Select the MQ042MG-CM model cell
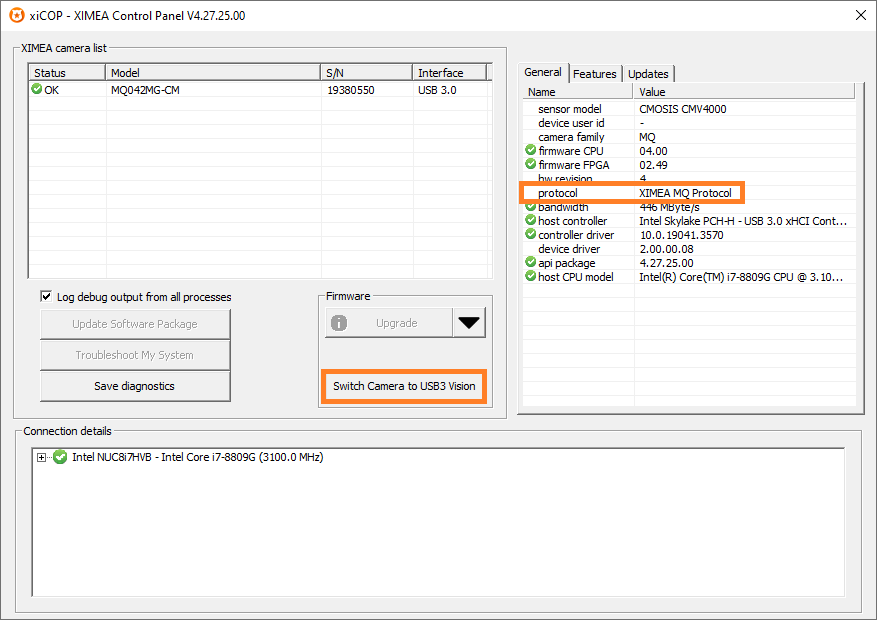This screenshot has width=877, height=620. (145, 90)
